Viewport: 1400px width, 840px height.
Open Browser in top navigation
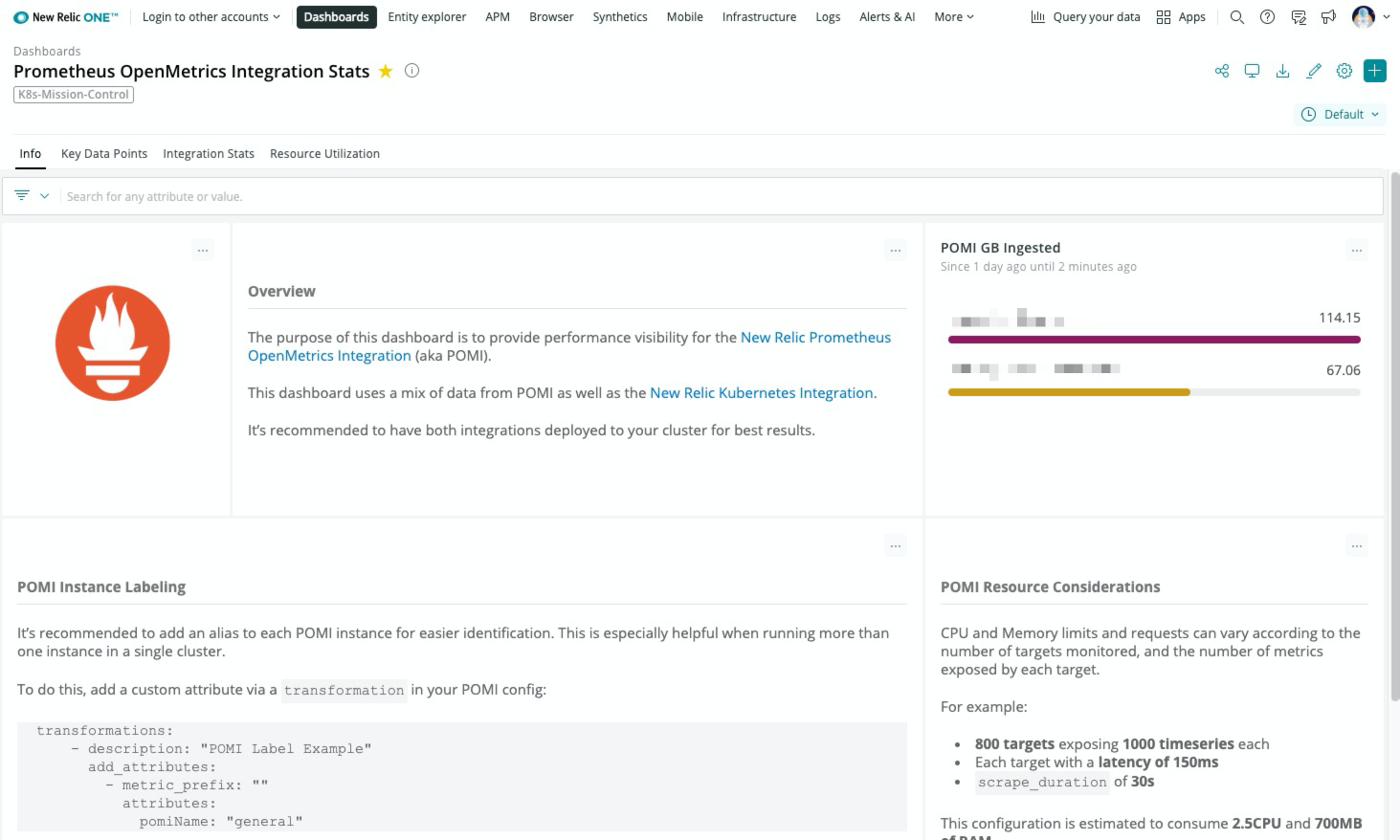(x=551, y=17)
